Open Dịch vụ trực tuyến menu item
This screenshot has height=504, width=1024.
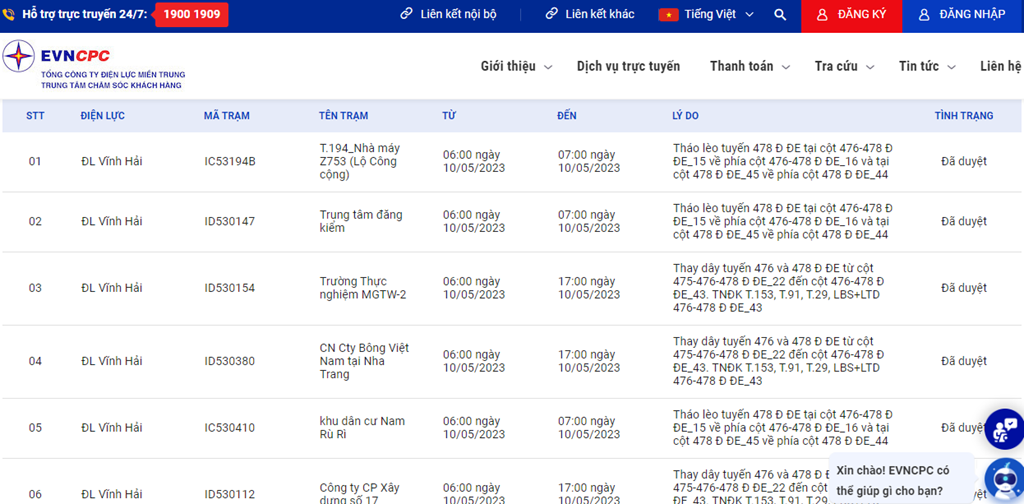click(x=628, y=67)
